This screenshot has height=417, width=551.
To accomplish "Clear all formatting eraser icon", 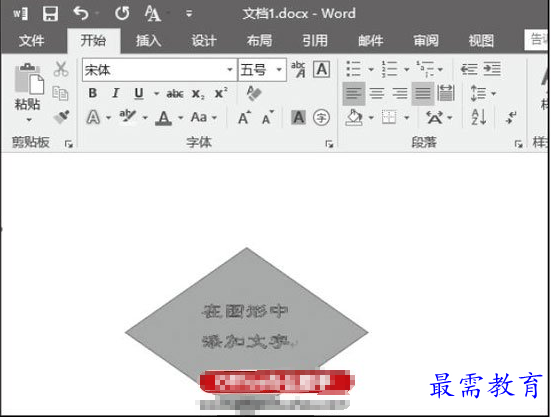I will pos(254,93).
